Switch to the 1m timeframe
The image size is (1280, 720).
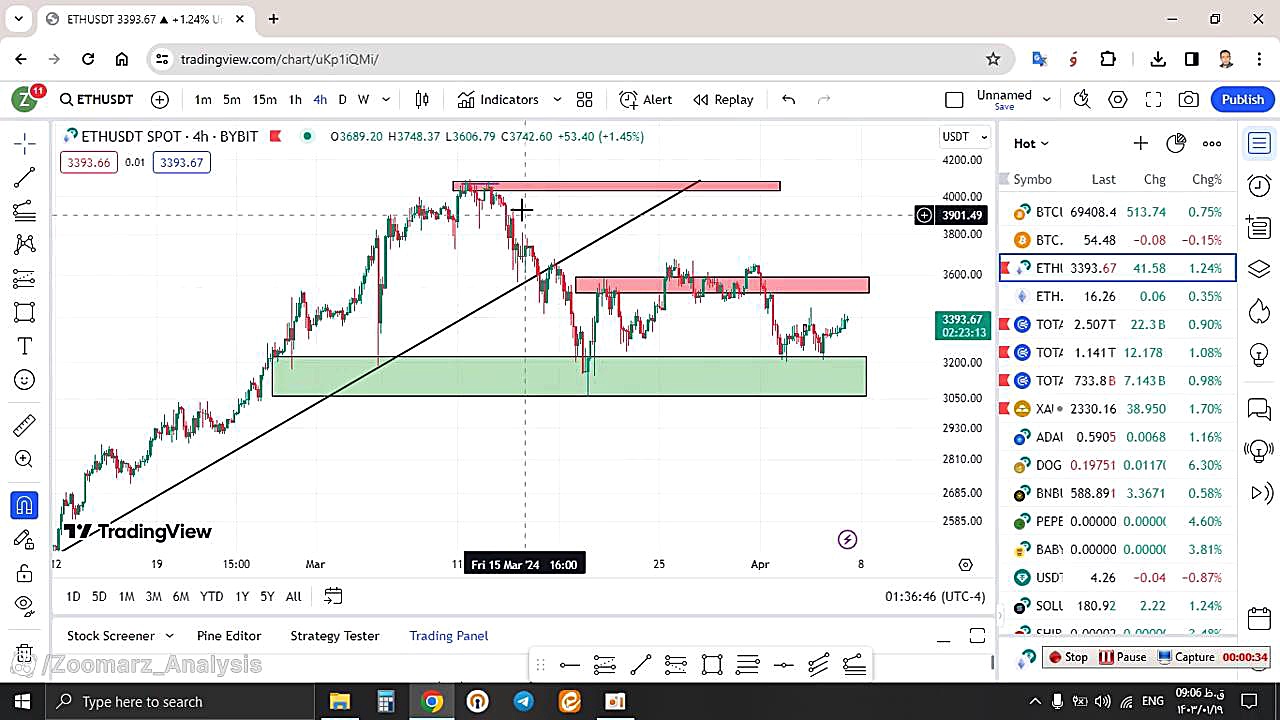203,99
